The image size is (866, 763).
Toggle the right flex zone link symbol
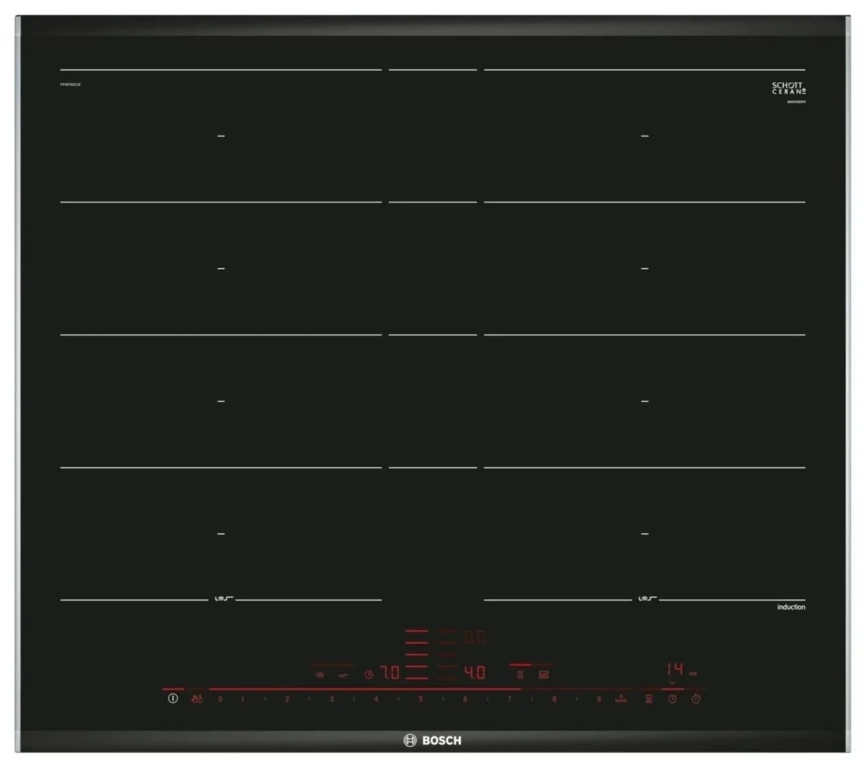point(646,599)
